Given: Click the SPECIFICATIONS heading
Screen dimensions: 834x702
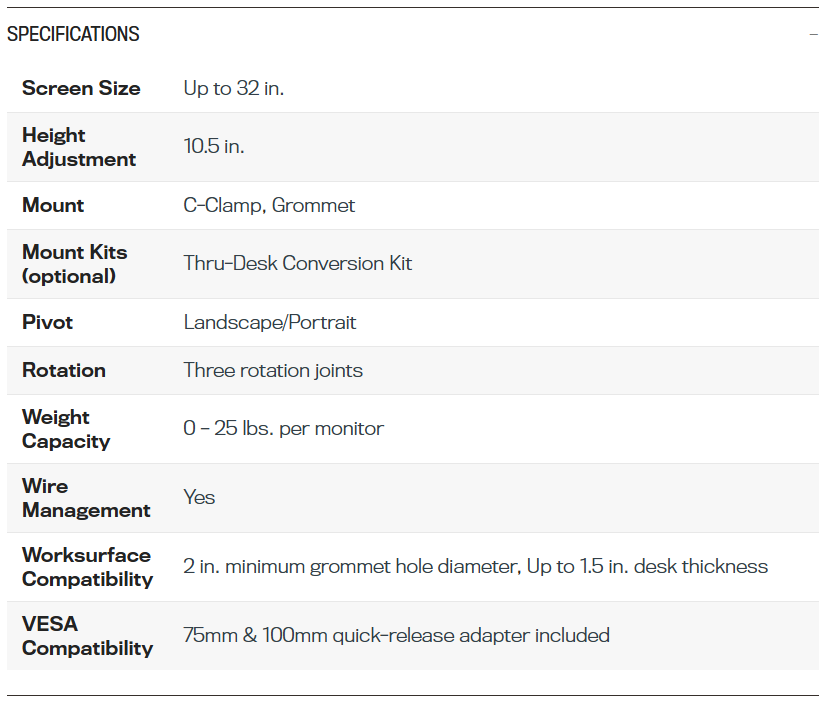Looking at the screenshot, I should point(73,34).
